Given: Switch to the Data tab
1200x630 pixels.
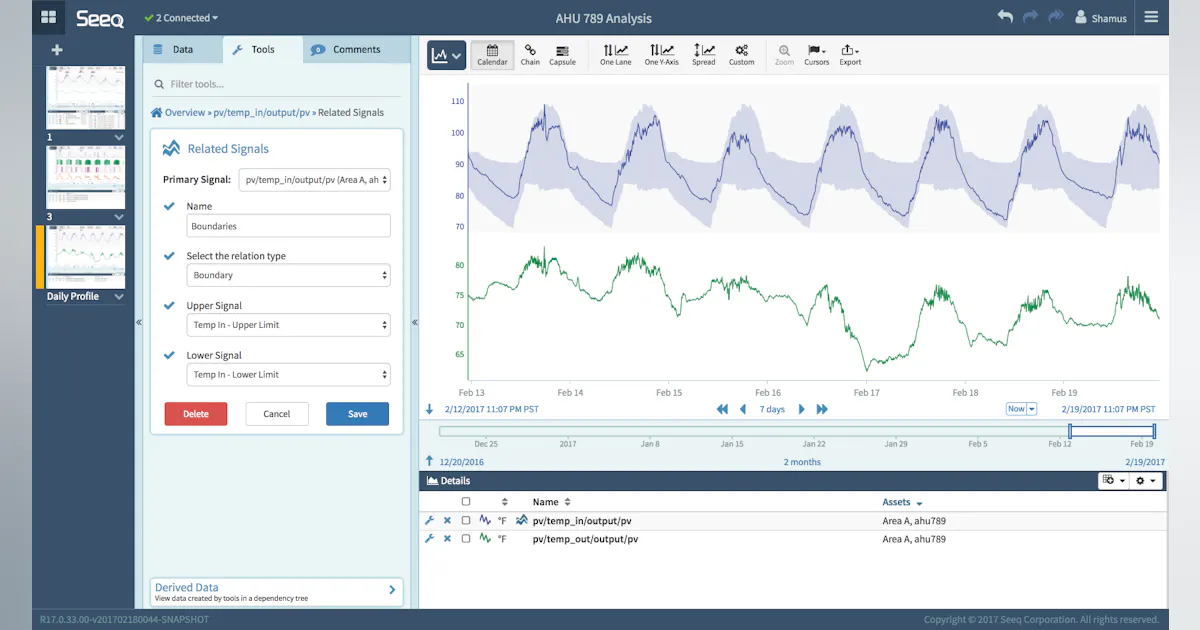Looking at the screenshot, I should [182, 48].
